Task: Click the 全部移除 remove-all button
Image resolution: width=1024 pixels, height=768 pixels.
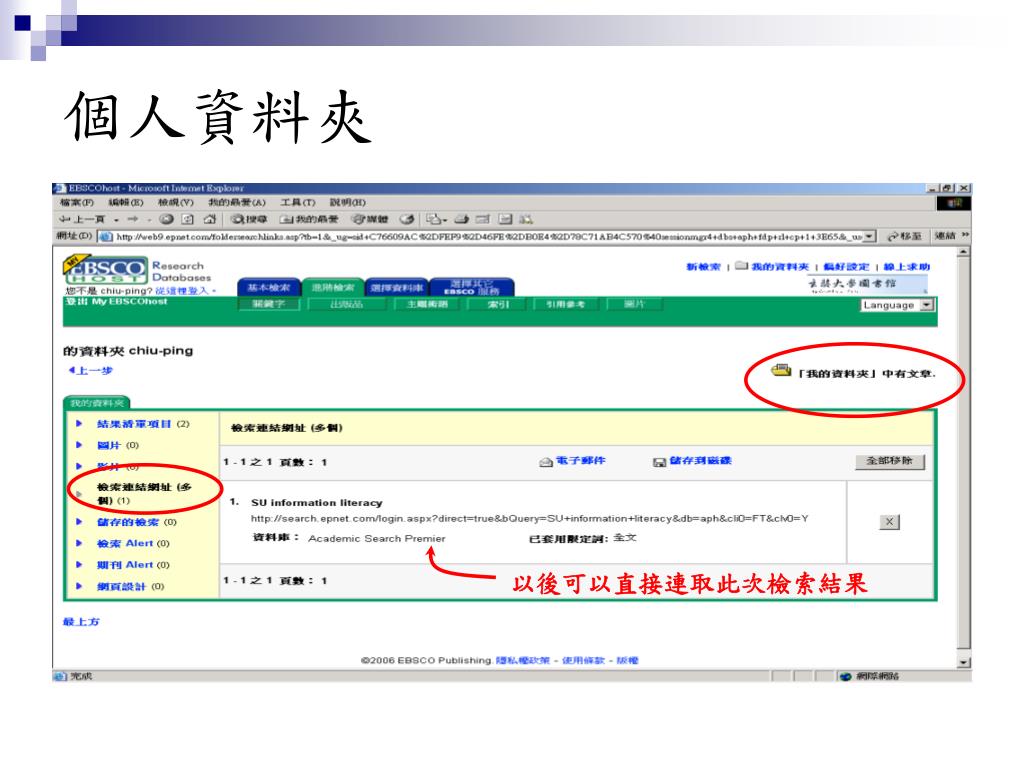Action: pos(890,461)
